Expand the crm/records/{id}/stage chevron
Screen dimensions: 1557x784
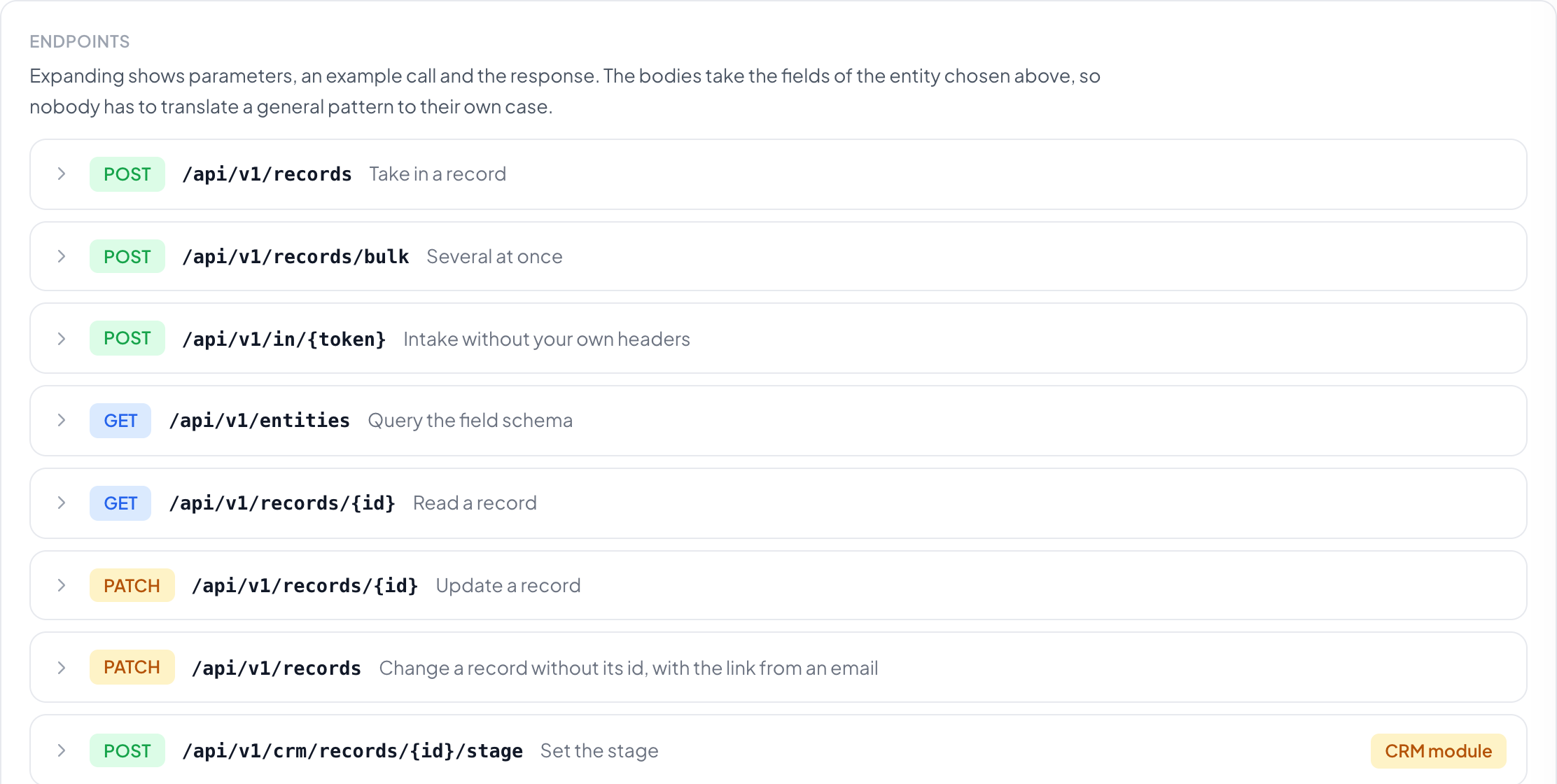pyautogui.click(x=62, y=750)
